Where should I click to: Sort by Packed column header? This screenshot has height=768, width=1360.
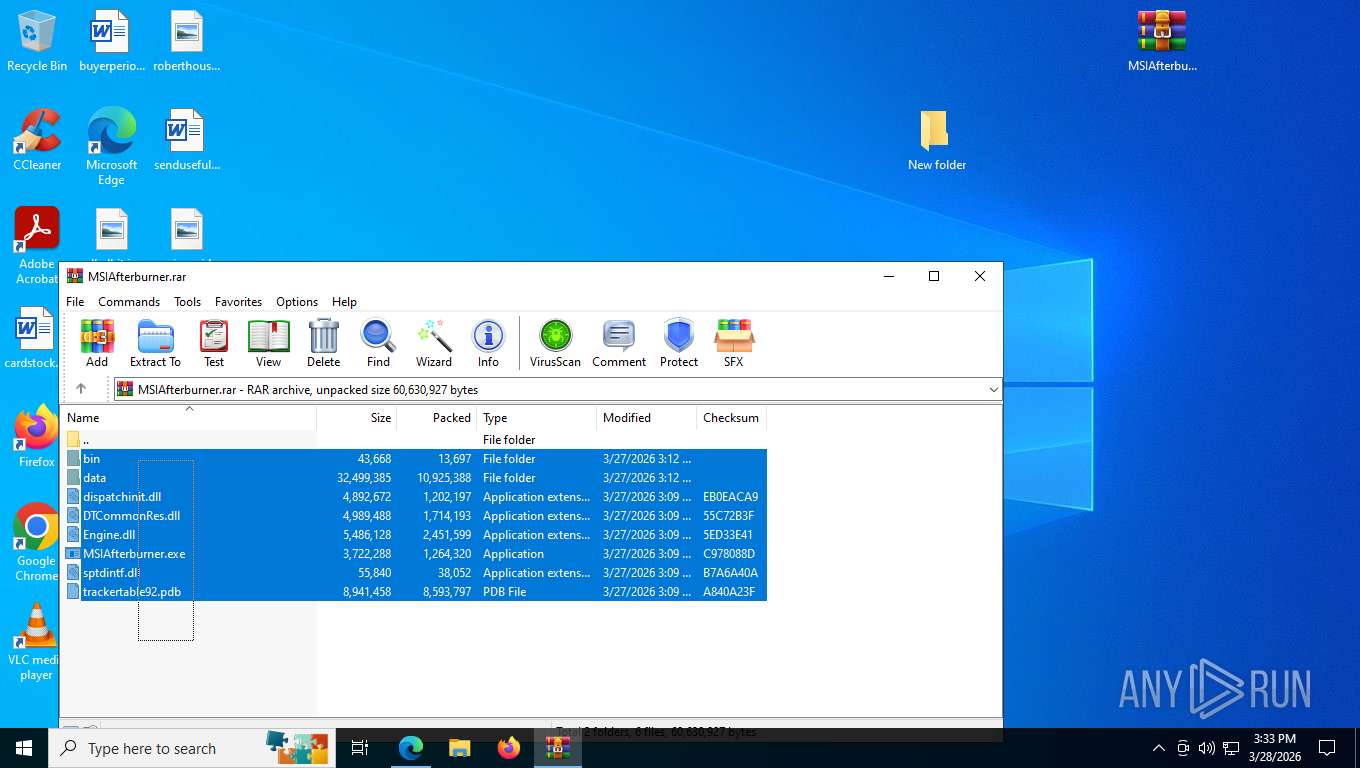coord(437,417)
